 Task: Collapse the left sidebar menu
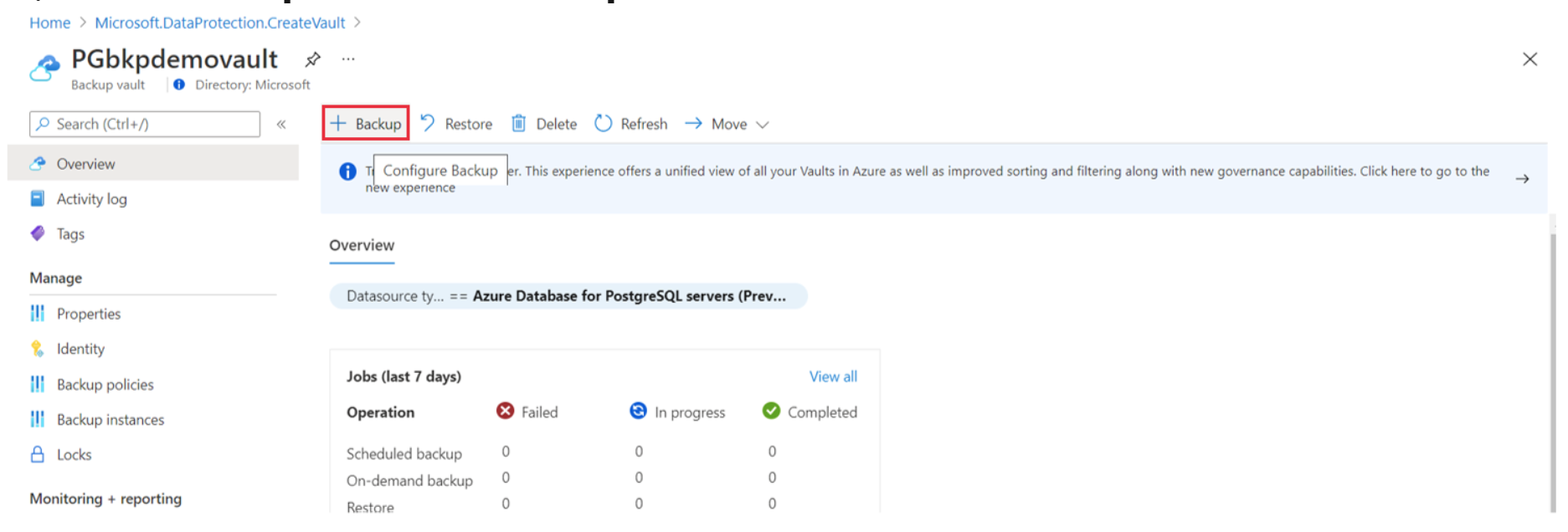coord(282,125)
